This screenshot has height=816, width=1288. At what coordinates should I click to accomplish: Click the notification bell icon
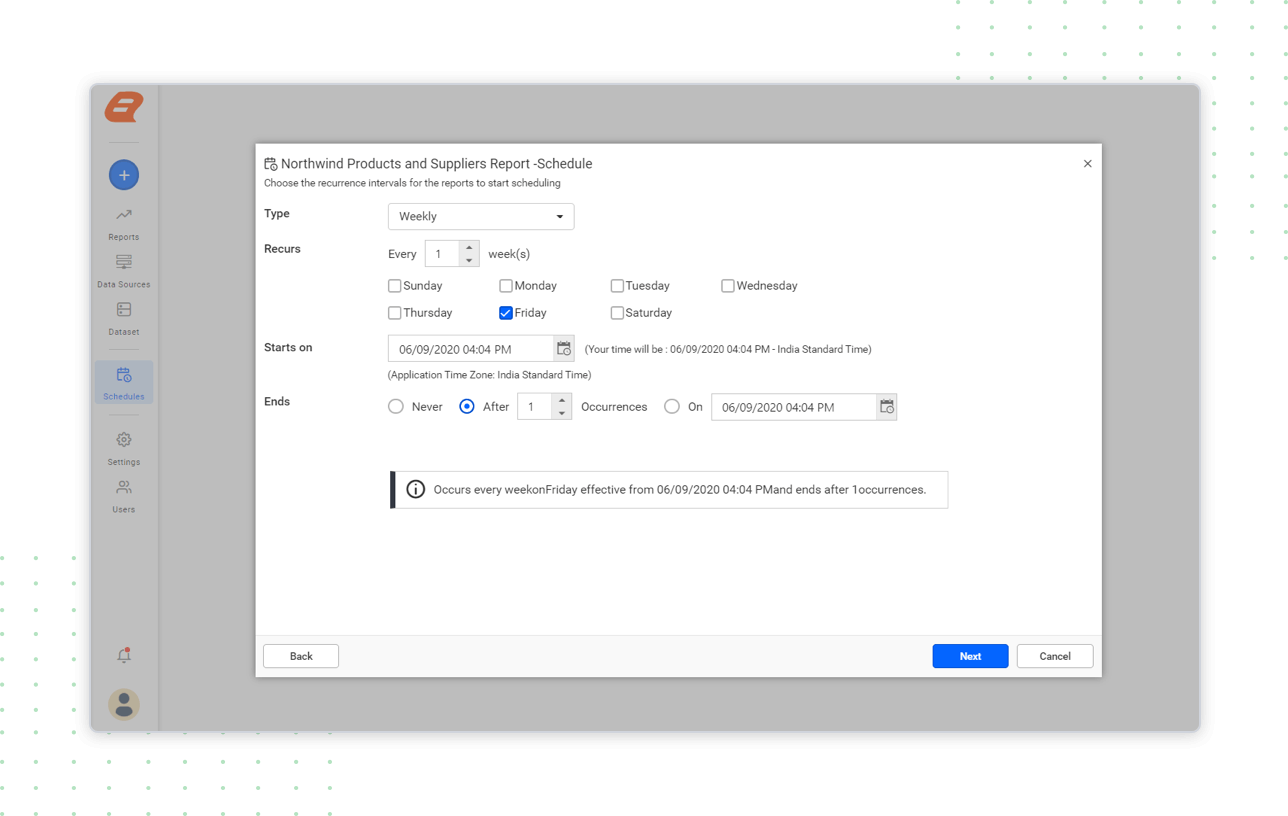click(x=124, y=655)
